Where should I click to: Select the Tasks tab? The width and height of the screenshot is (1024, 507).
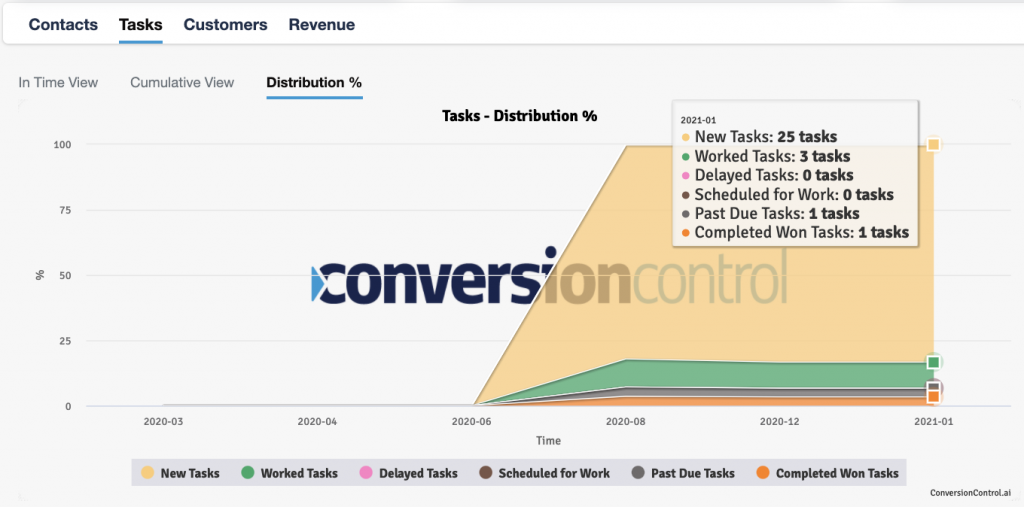[140, 24]
